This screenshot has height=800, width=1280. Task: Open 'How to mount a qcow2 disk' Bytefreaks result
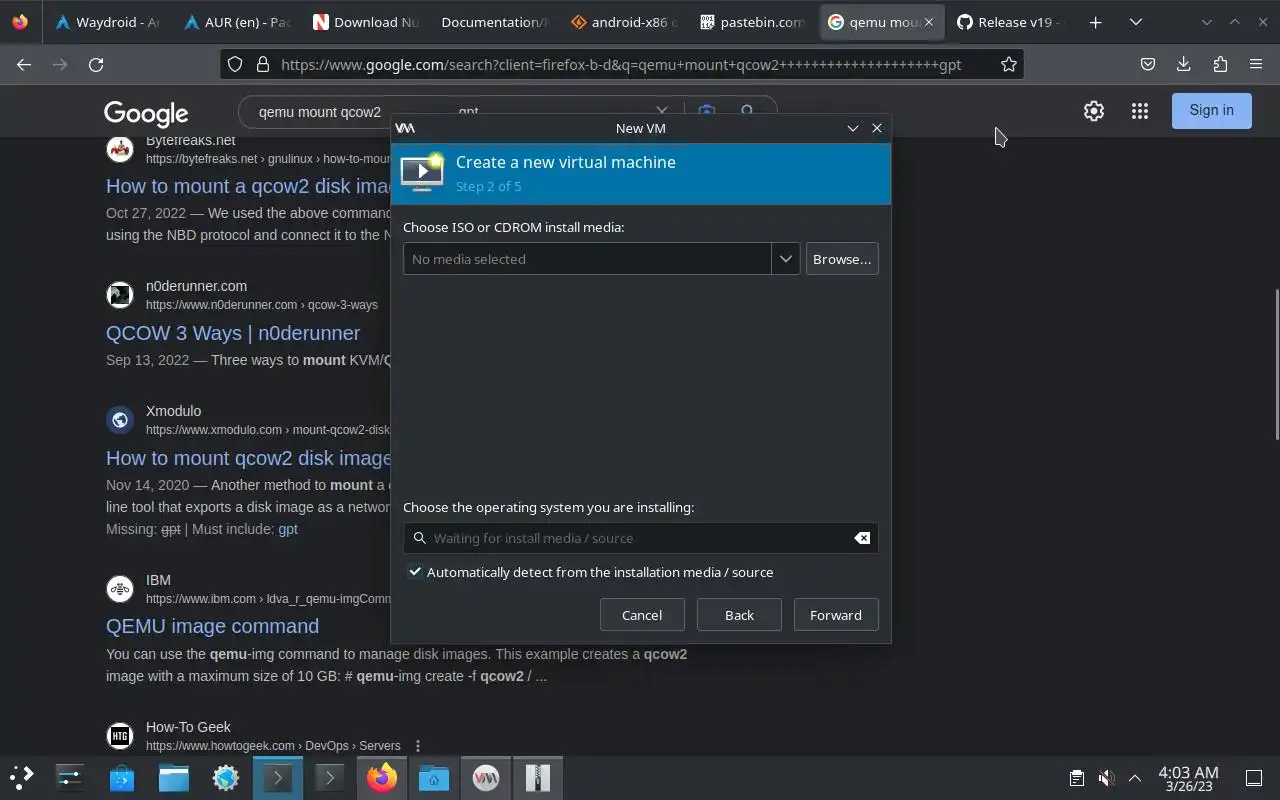pyautogui.click(x=249, y=186)
